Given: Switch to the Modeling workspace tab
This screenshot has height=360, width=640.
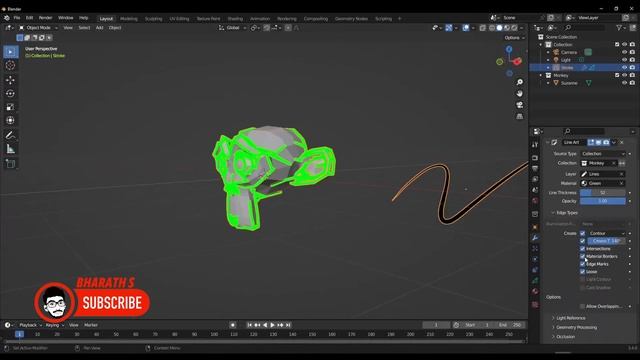Looking at the screenshot, I should pos(129,19).
